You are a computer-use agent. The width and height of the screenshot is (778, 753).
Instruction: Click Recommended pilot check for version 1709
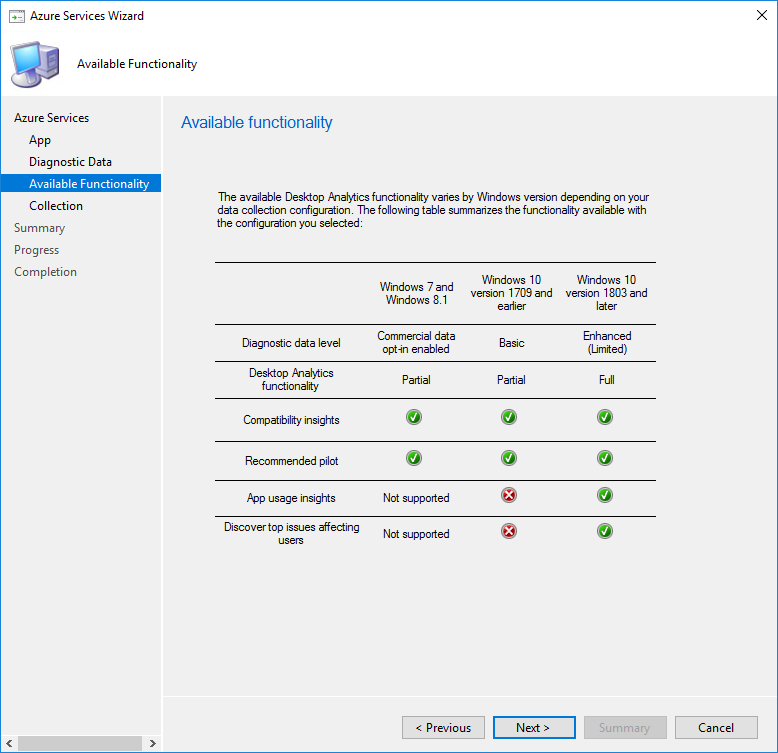[x=509, y=458]
